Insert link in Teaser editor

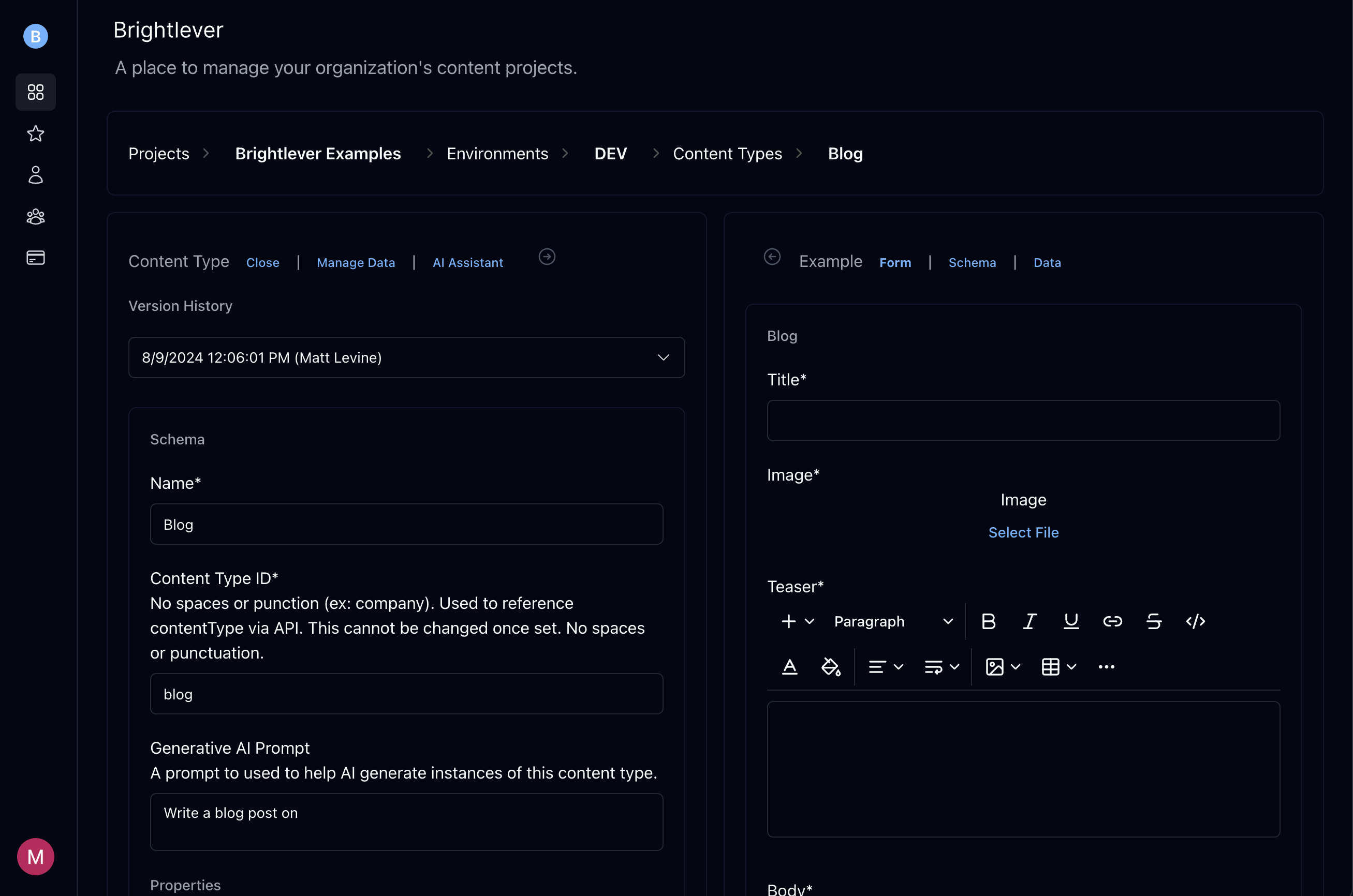[x=1112, y=621]
